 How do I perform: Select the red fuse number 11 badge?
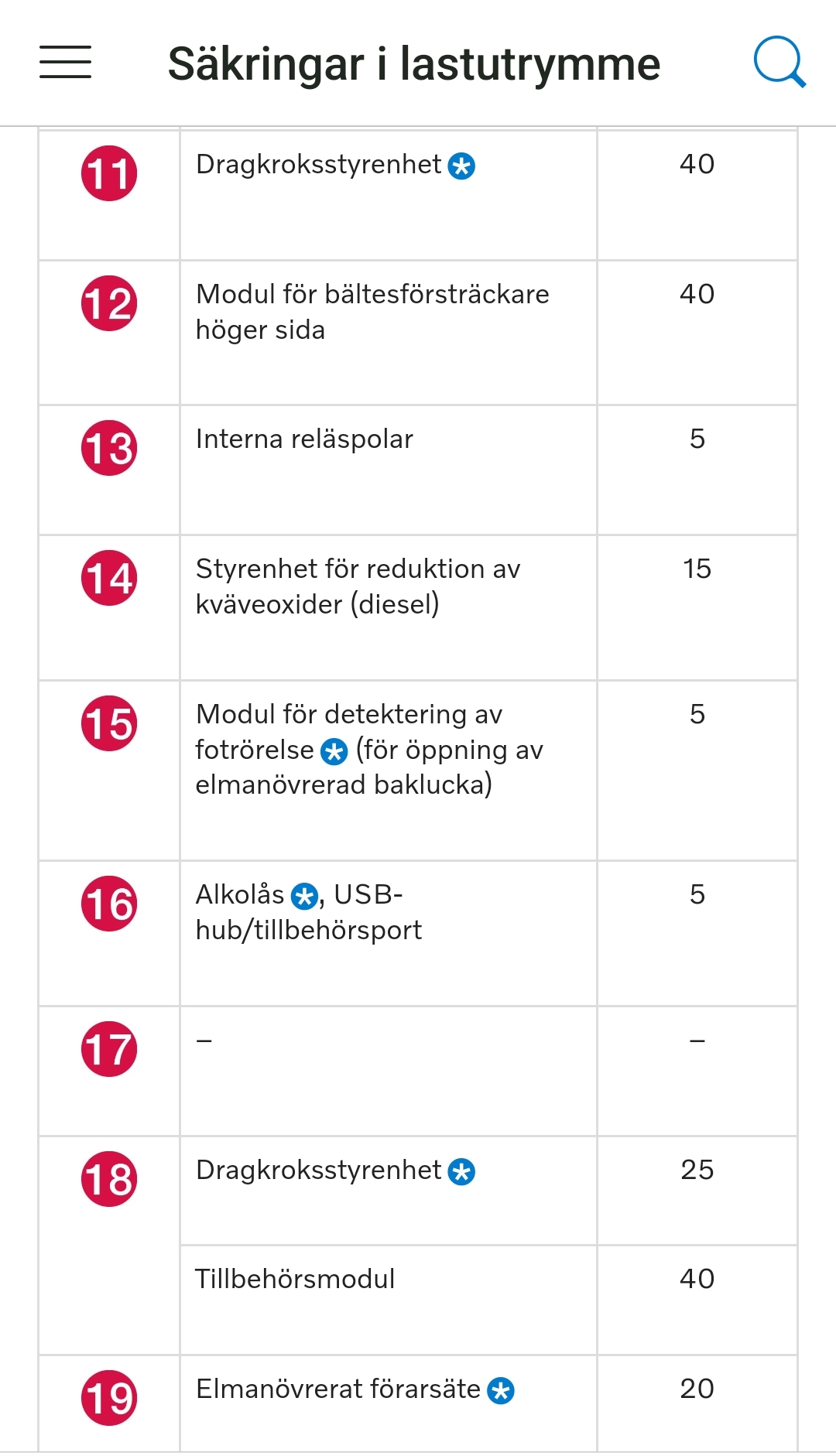point(109,173)
